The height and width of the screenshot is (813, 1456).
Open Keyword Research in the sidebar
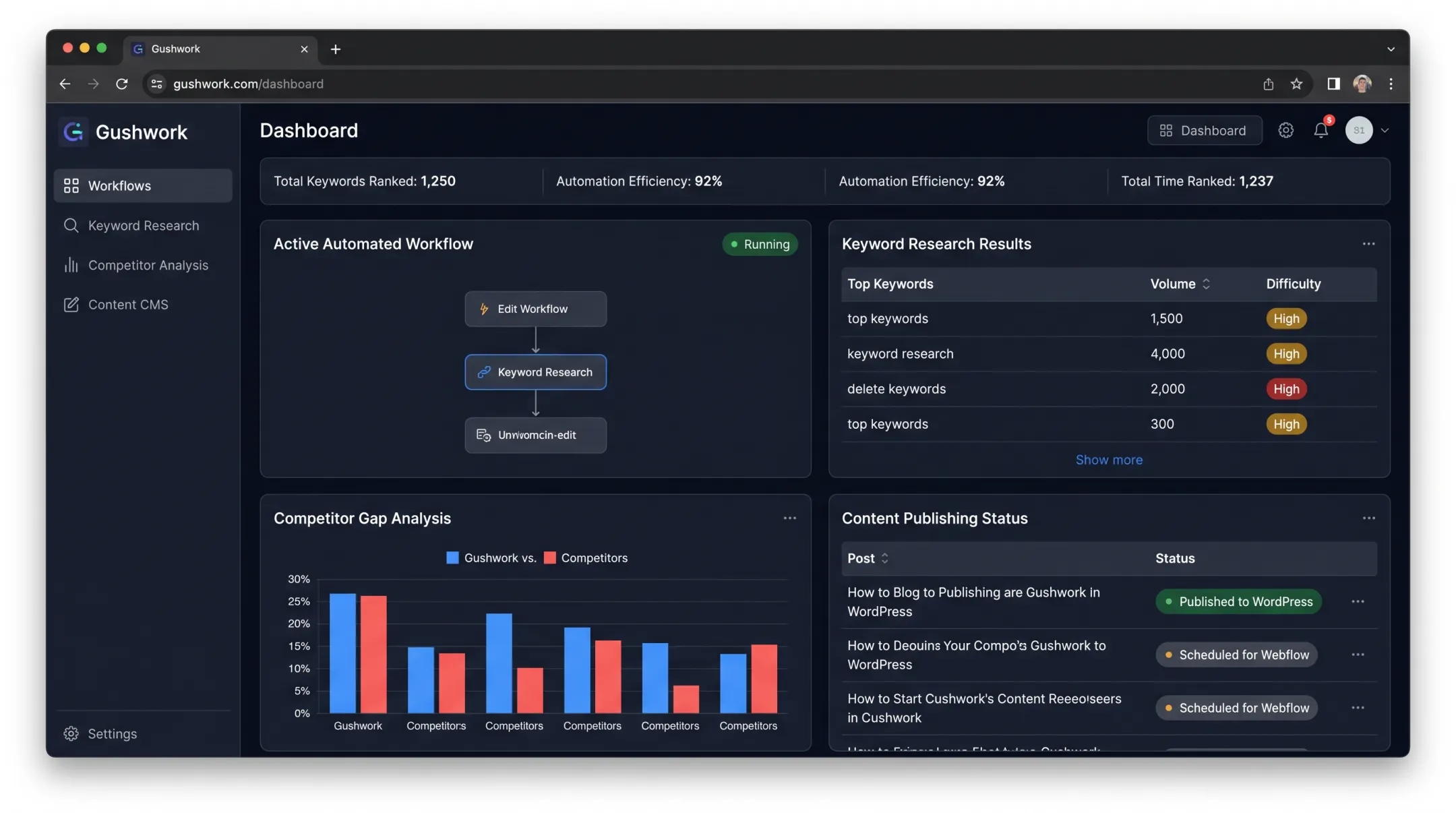(x=143, y=225)
